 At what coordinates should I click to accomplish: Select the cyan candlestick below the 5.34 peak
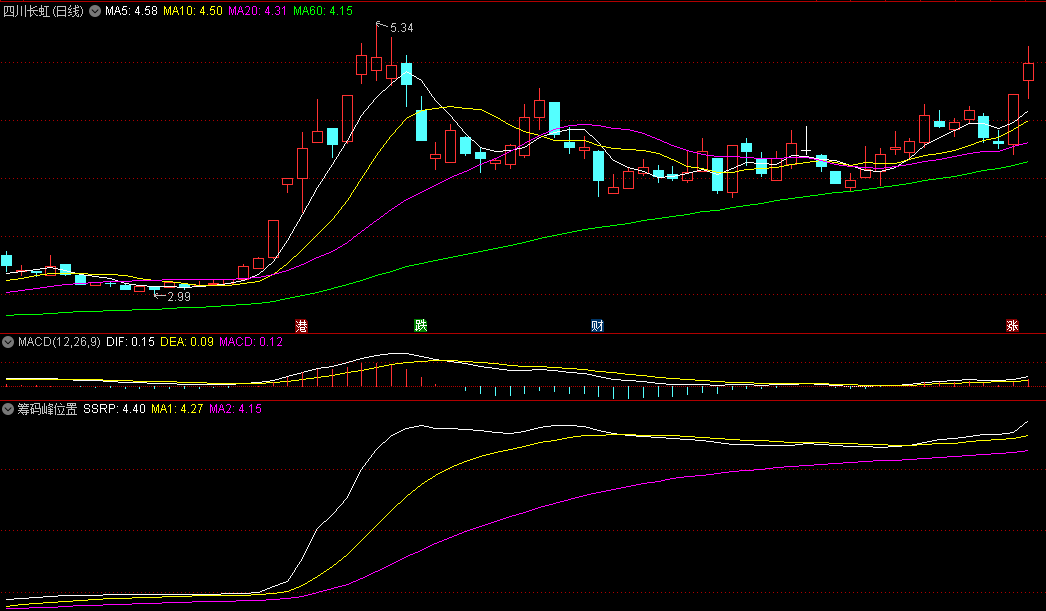pyautogui.click(x=406, y=74)
